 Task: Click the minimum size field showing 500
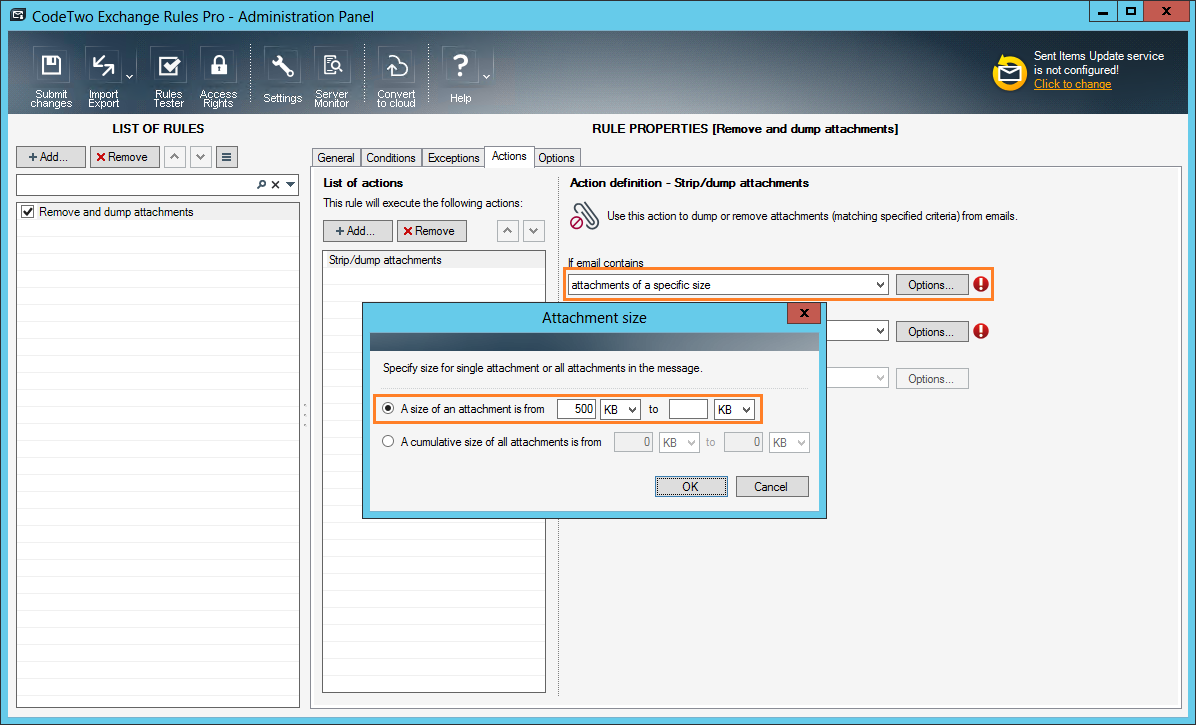576,409
